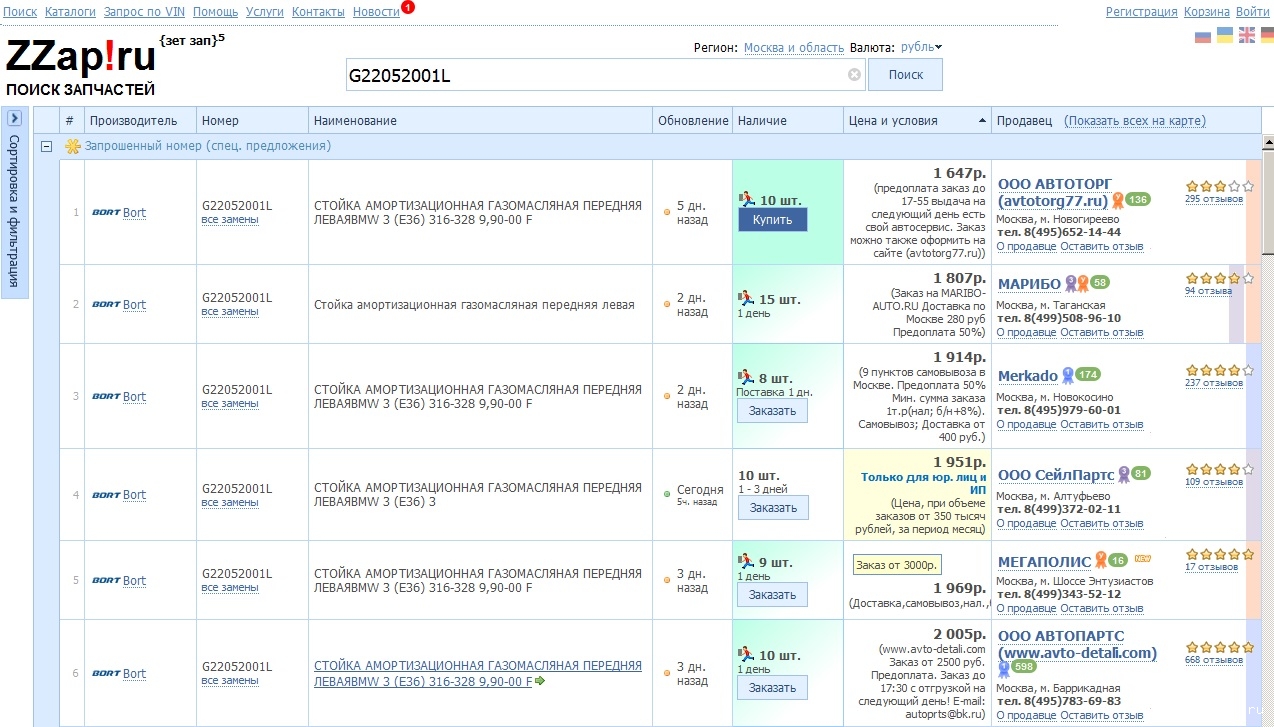Click the 'Поиск' search button
The width and height of the screenshot is (1274, 727).
click(905, 75)
